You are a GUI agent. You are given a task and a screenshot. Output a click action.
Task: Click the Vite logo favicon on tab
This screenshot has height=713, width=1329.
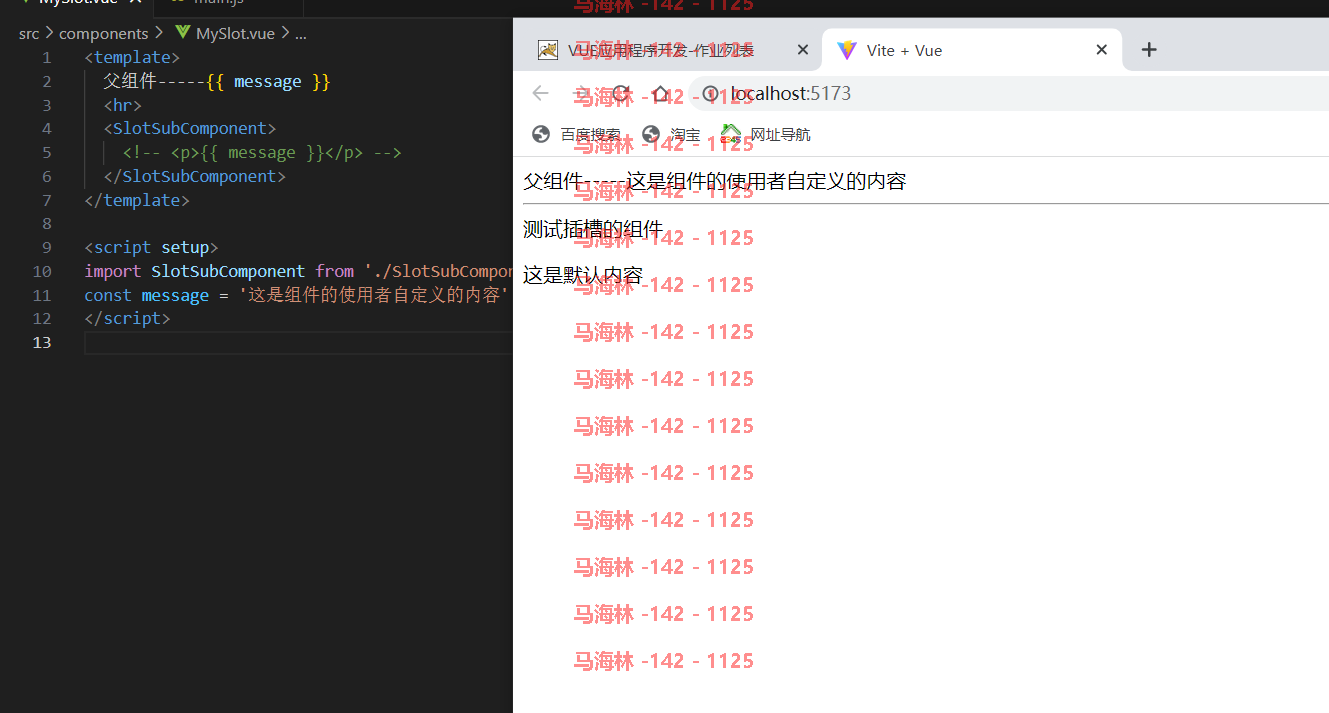847,50
